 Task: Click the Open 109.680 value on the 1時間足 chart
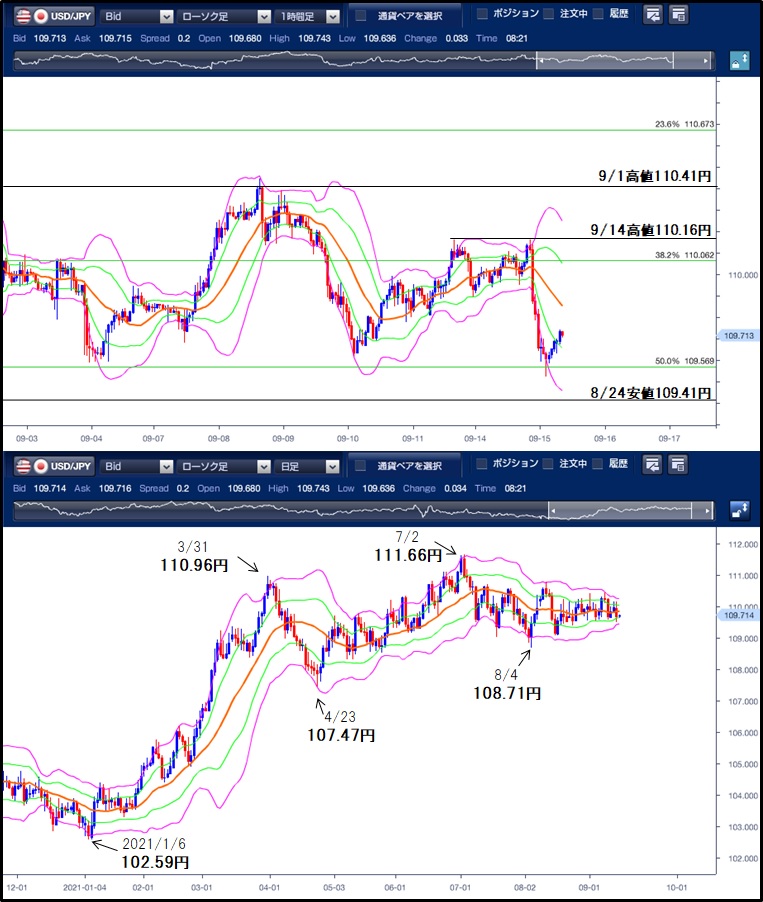245,39
